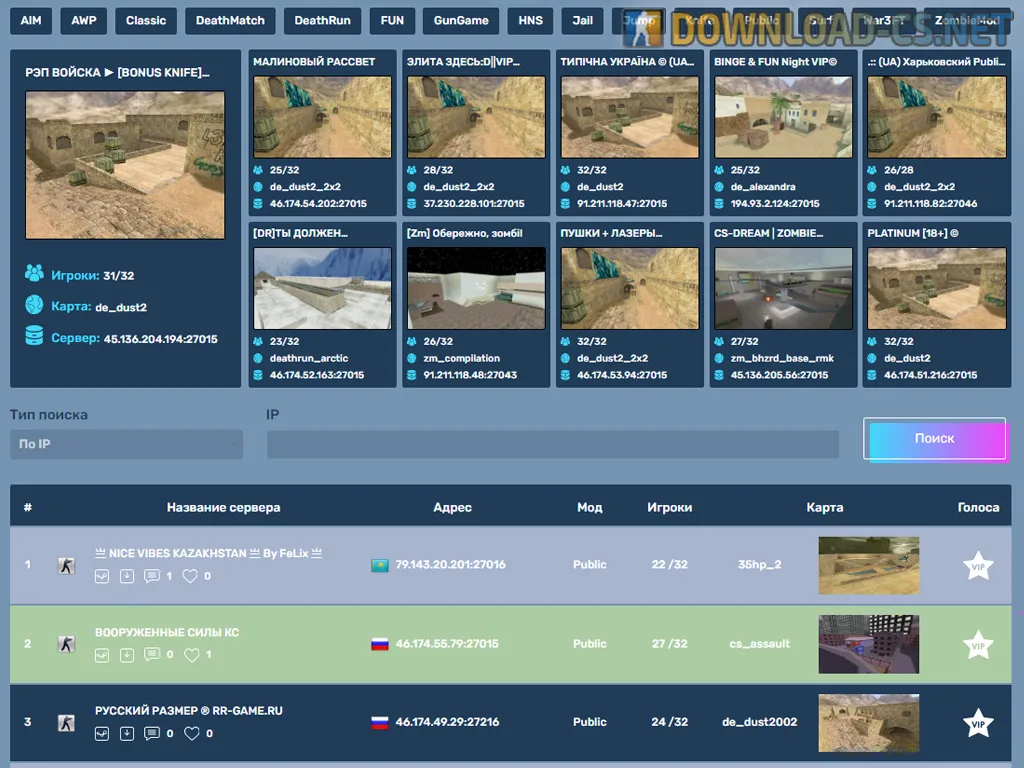Open the de_dust2002 map thumbnail in row 3
This screenshot has height=768, width=1024.
pyautogui.click(x=869, y=723)
